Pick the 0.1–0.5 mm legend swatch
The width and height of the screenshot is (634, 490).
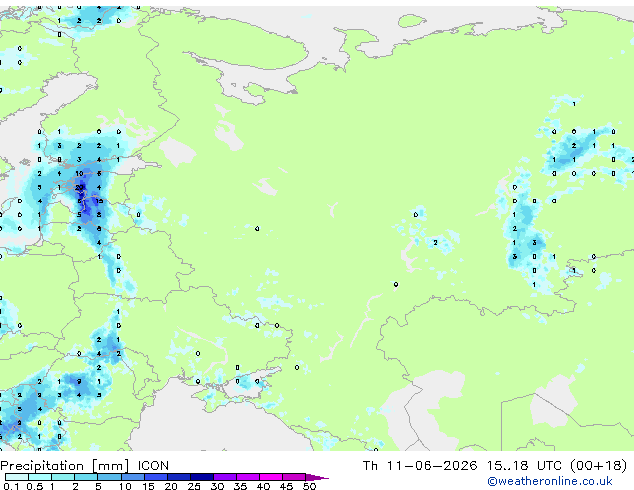[17, 477]
